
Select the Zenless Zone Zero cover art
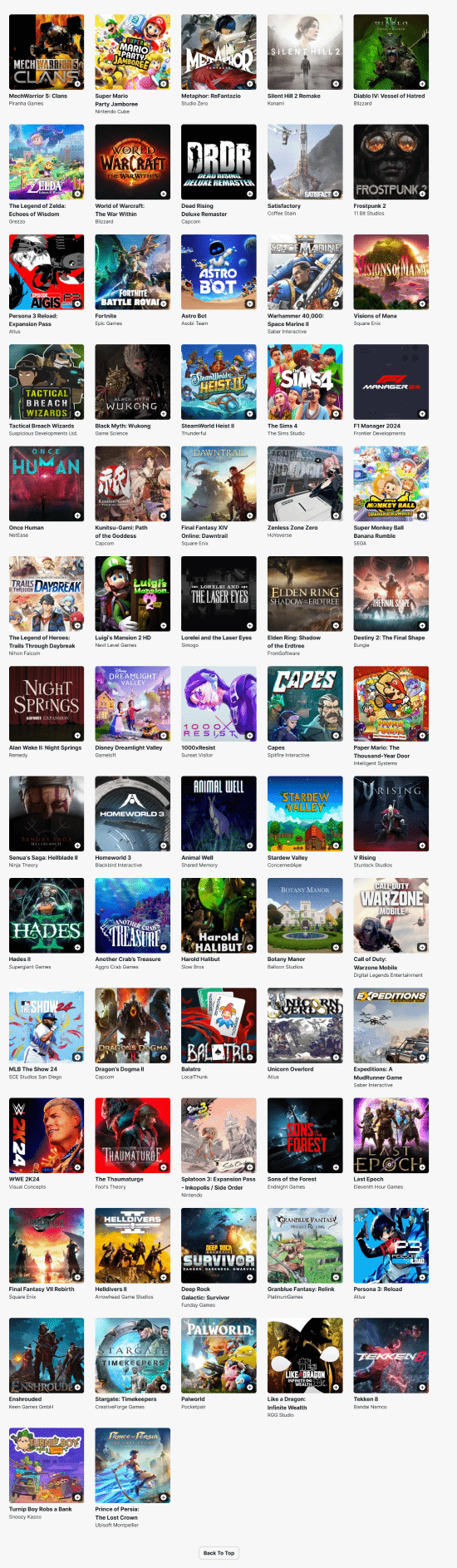click(305, 484)
